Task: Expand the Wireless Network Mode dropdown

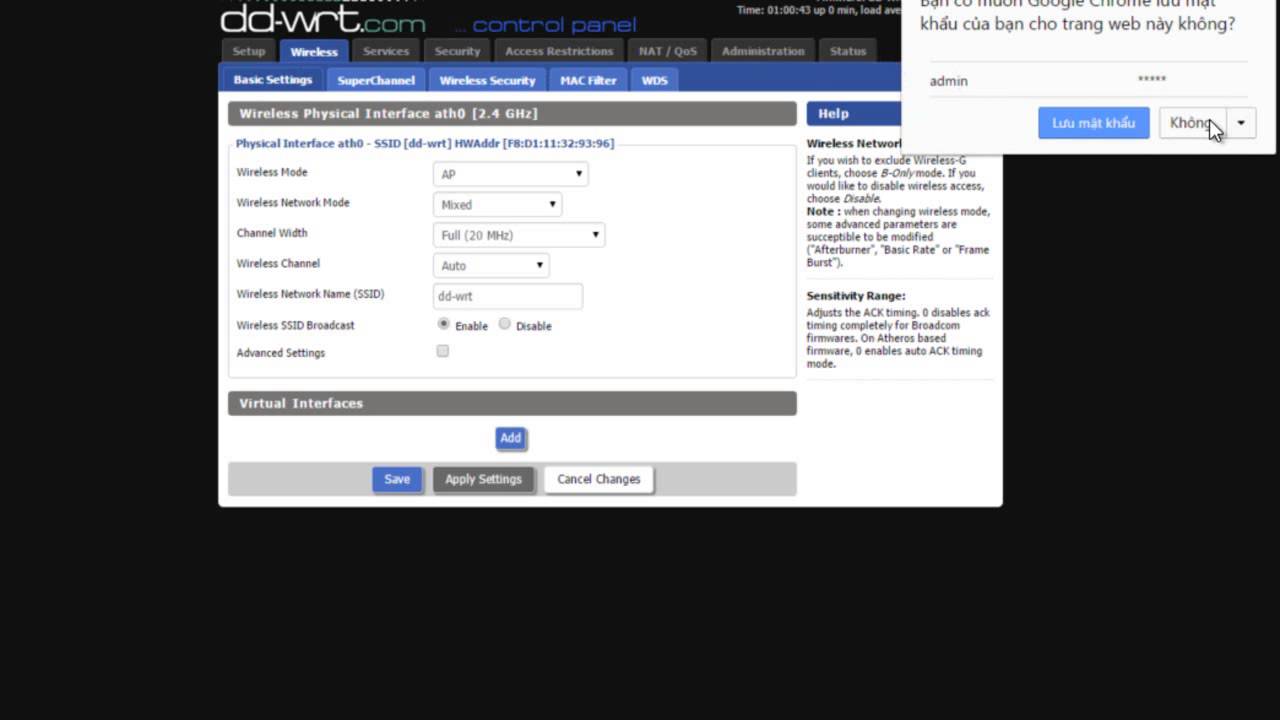Action: [x=498, y=204]
